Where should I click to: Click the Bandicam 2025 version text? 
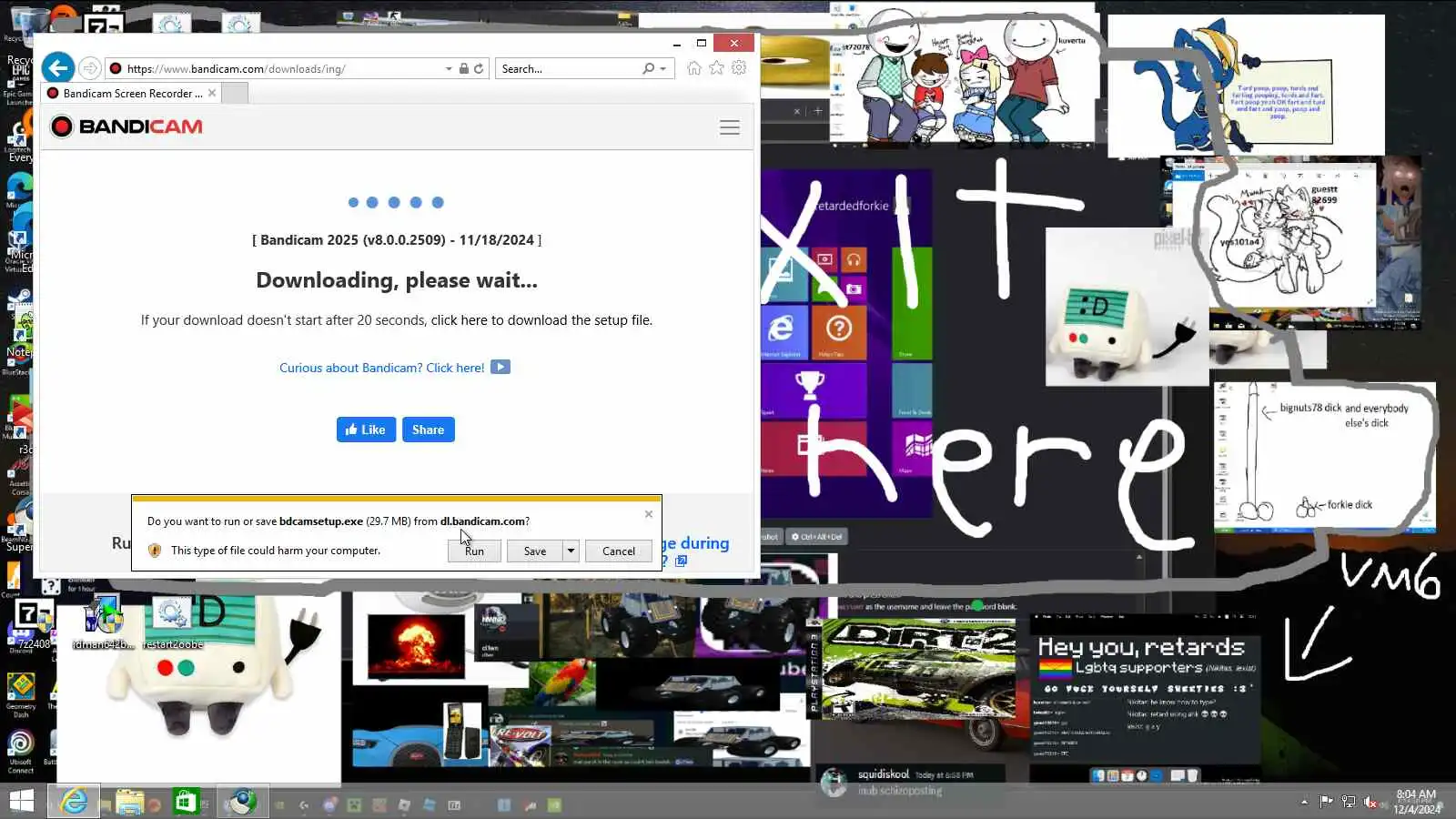coord(397,240)
